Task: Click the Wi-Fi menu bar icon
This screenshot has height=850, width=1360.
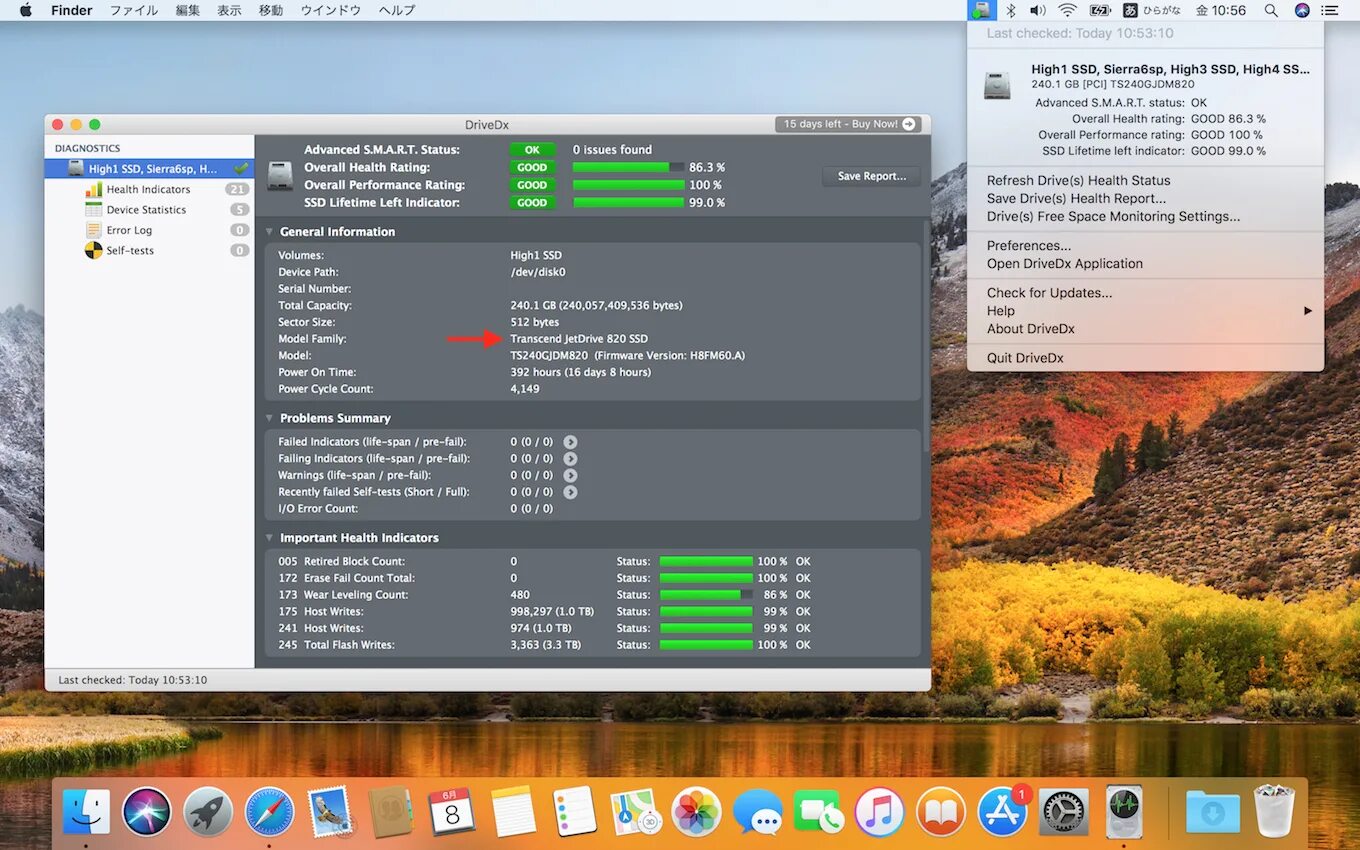Action: [x=1068, y=10]
